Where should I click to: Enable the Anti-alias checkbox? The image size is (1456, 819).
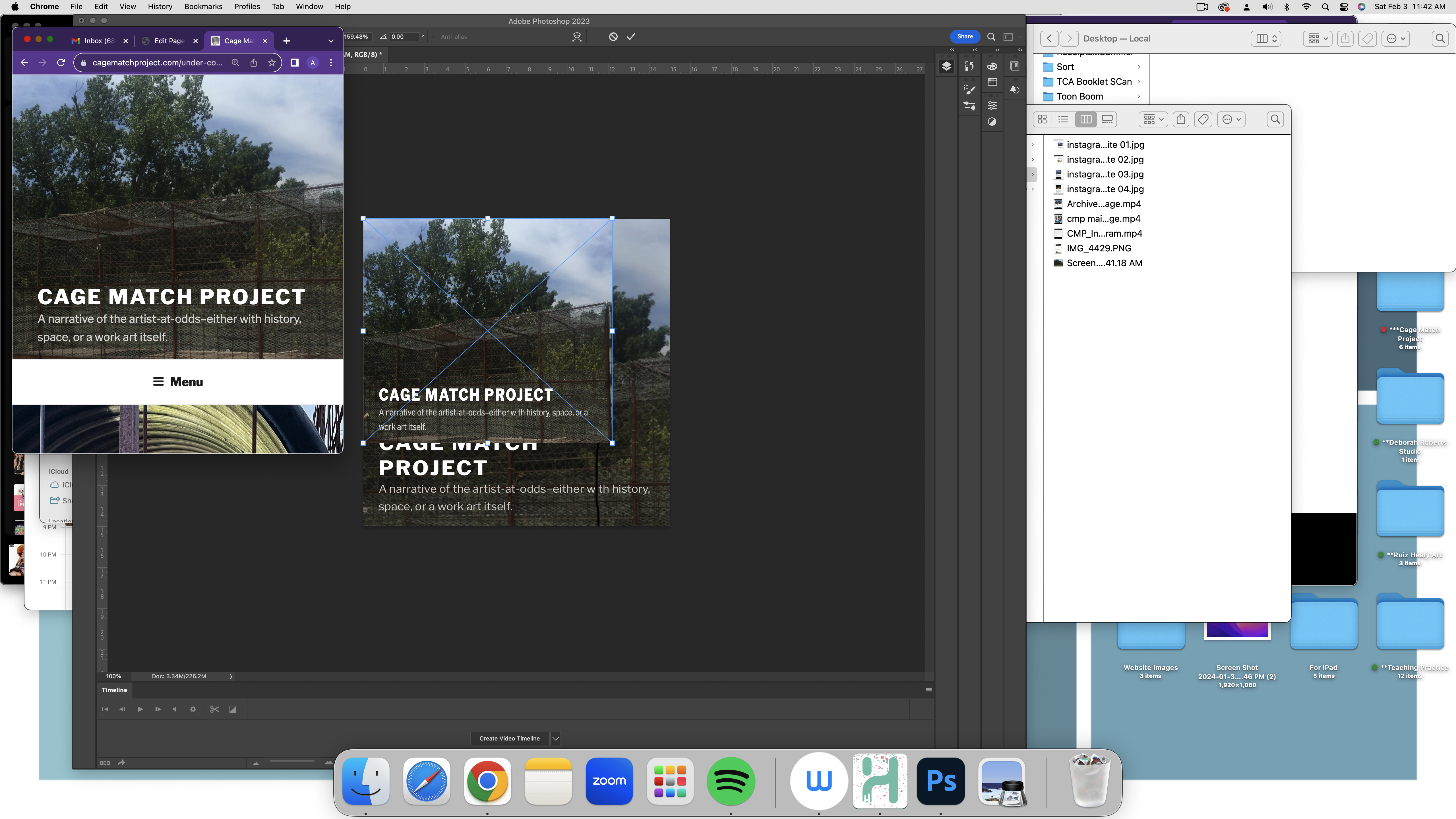[x=434, y=37]
